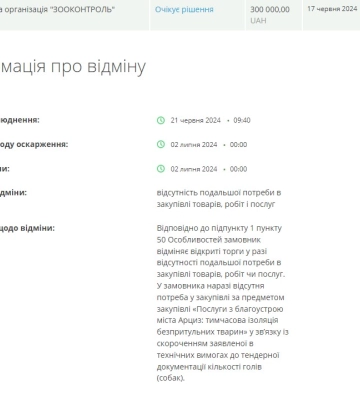
Task: Click the label ending "оду оскарження:"
Action: tap(34, 145)
